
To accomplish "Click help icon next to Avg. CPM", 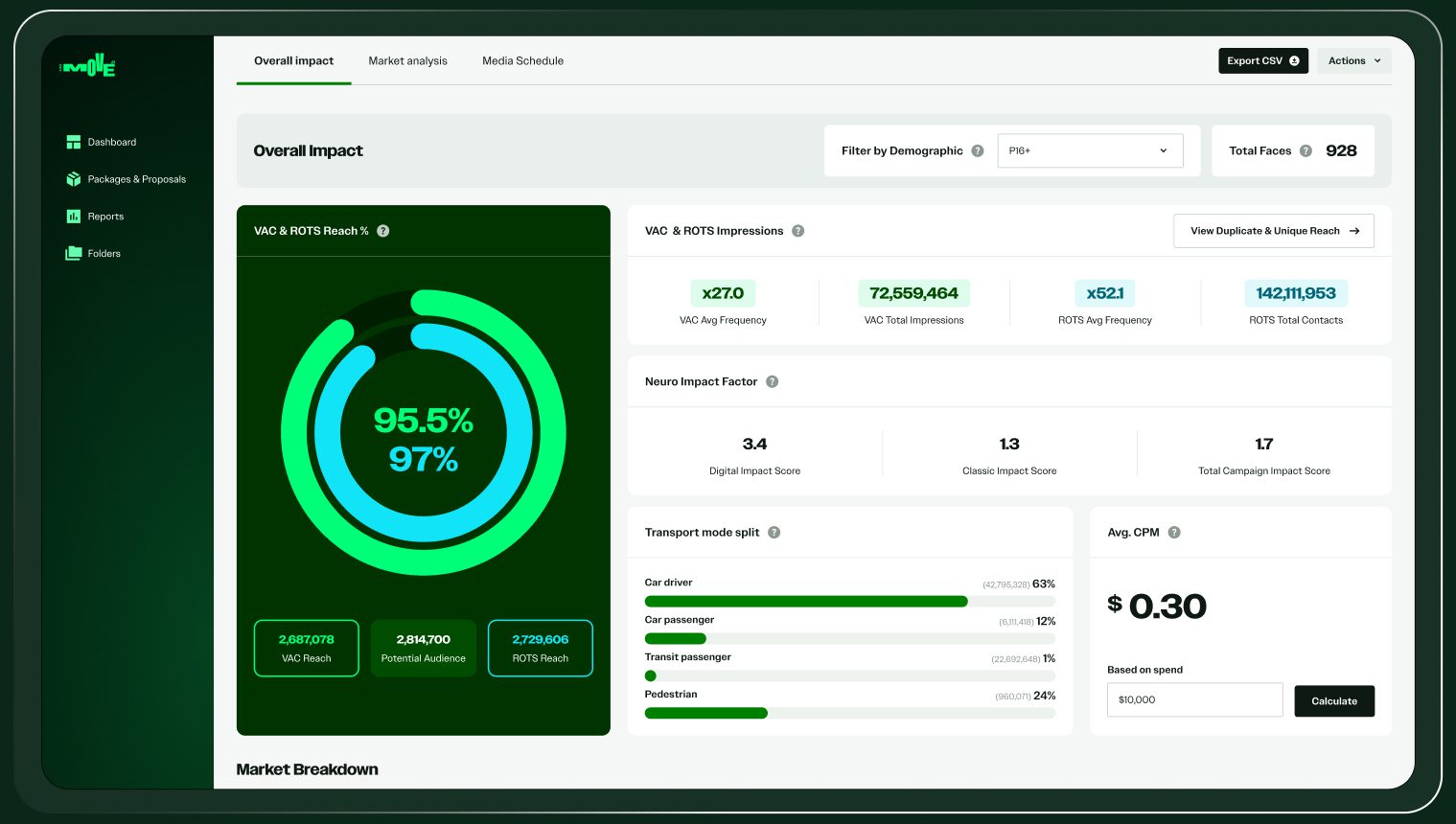I will click(1174, 533).
